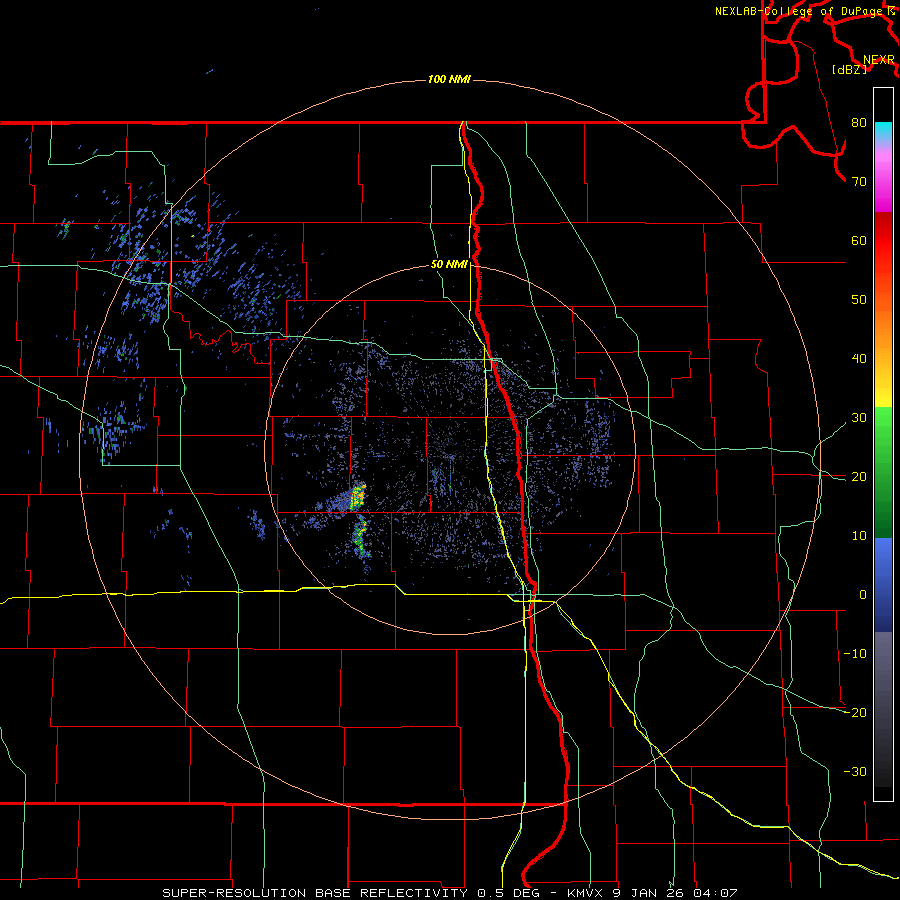Select the green segment of the color bar

tap(883, 472)
